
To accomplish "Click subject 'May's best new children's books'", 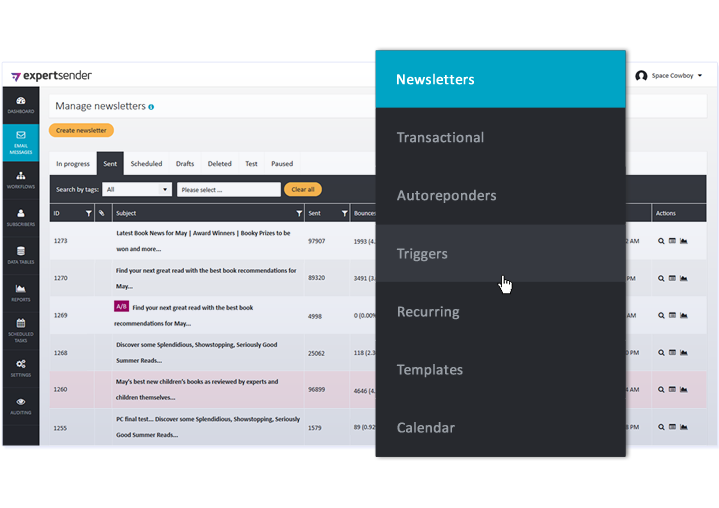I will pyautogui.click(x=197, y=389).
